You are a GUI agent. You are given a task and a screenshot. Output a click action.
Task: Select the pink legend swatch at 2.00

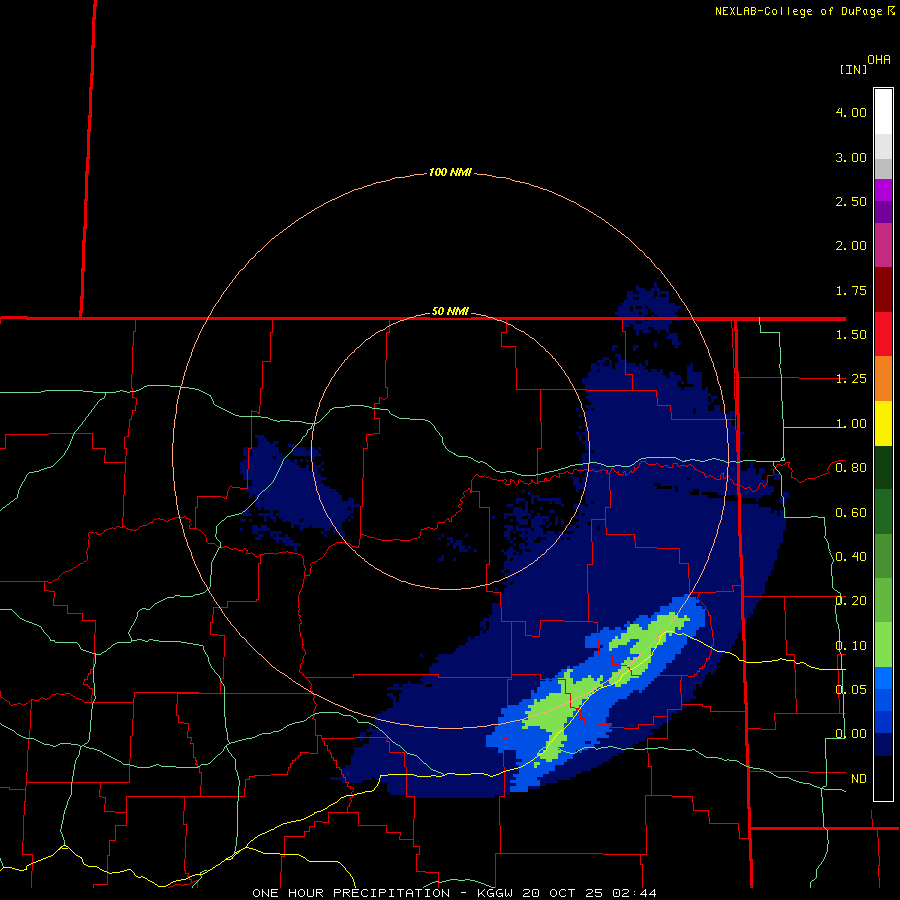click(x=883, y=245)
